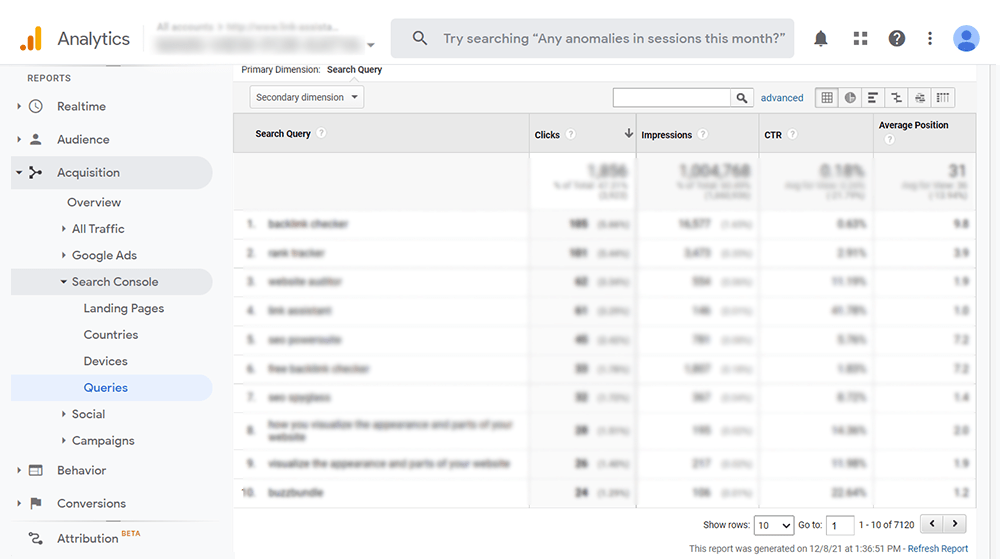Click the notifications bell icon
Screen dimensions: 1000x559
pyautogui.click(x=821, y=39)
